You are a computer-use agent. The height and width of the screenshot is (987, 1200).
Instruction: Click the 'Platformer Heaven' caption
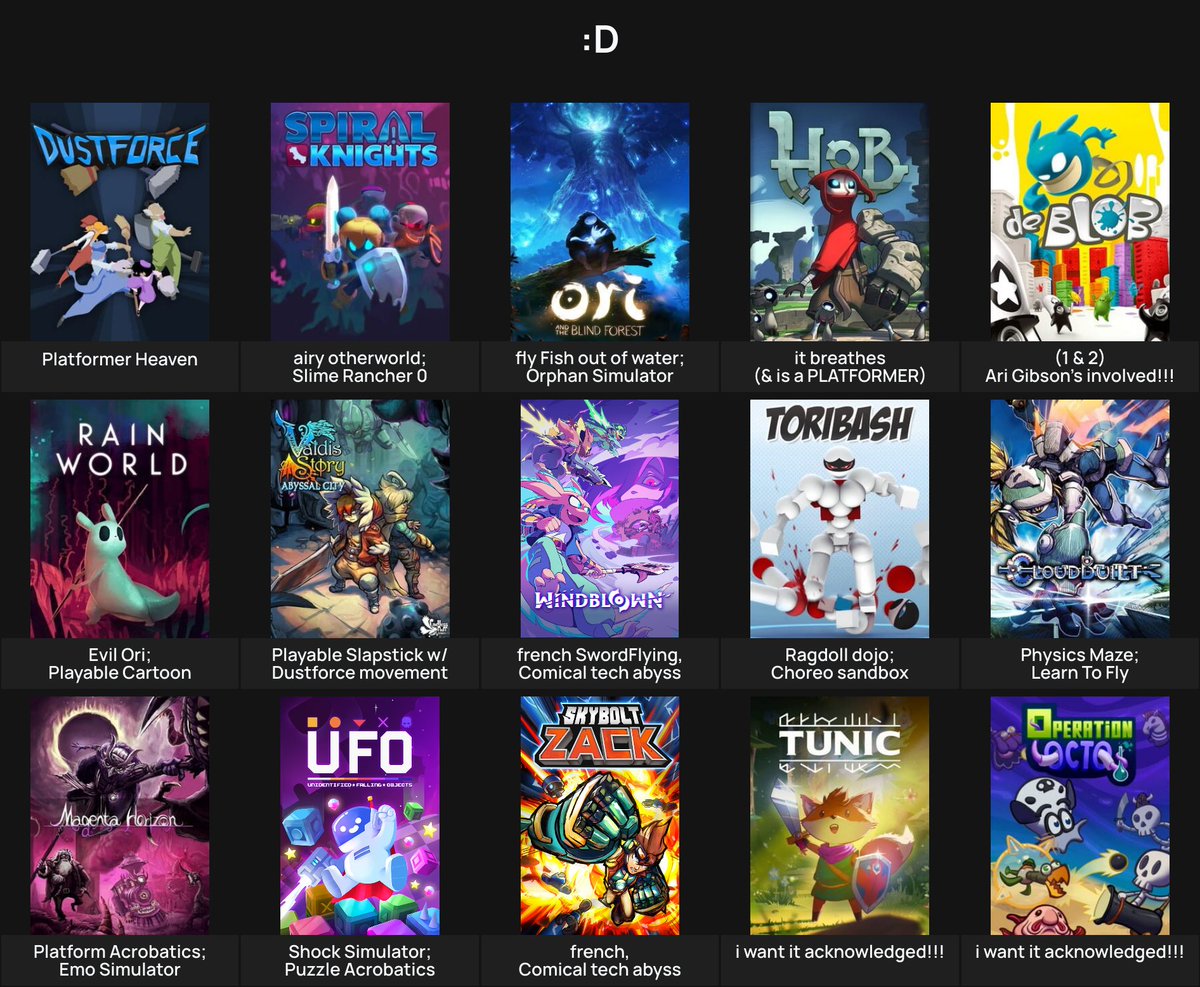120,359
